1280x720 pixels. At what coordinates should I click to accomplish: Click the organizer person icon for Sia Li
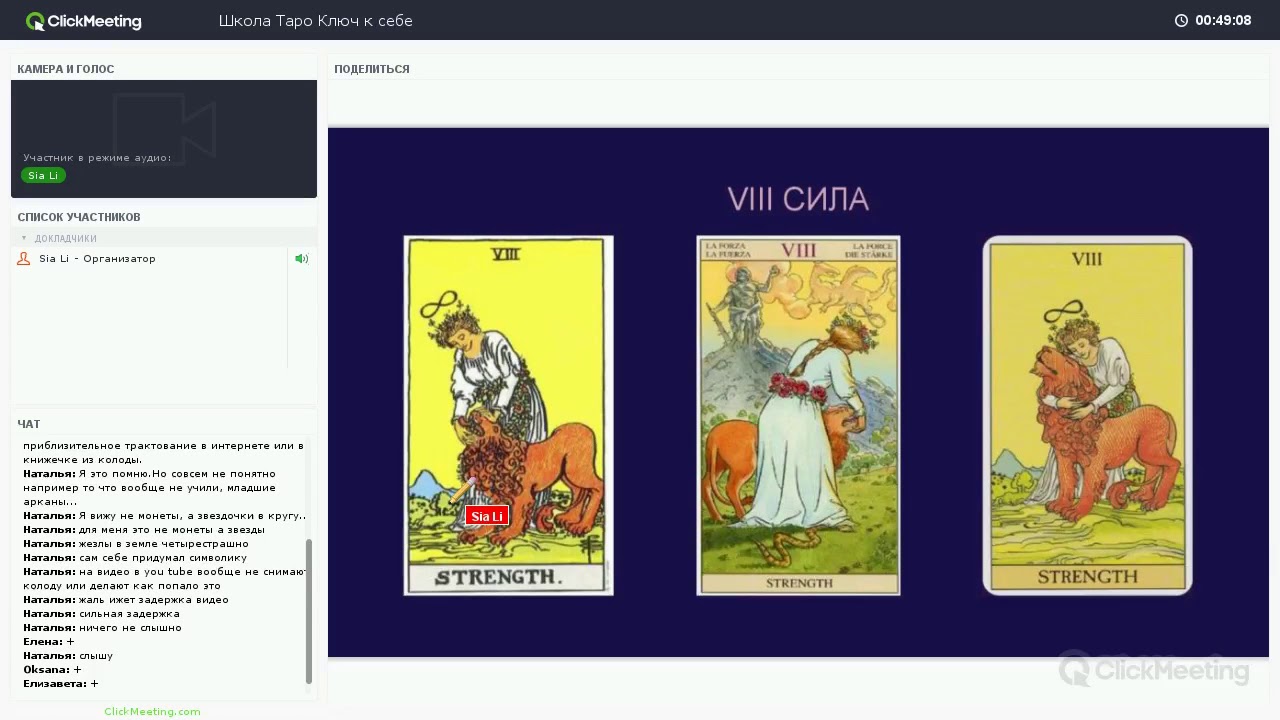pos(24,259)
